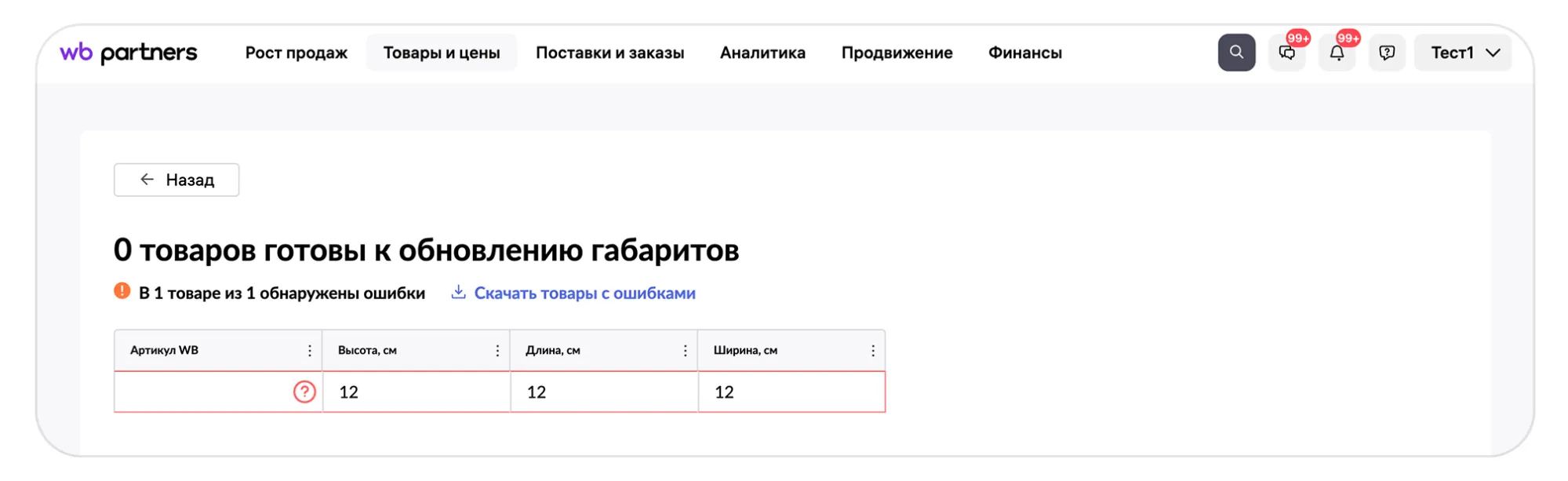Open the notifications bell icon
This screenshot has width=1568, height=481.
[1337, 53]
